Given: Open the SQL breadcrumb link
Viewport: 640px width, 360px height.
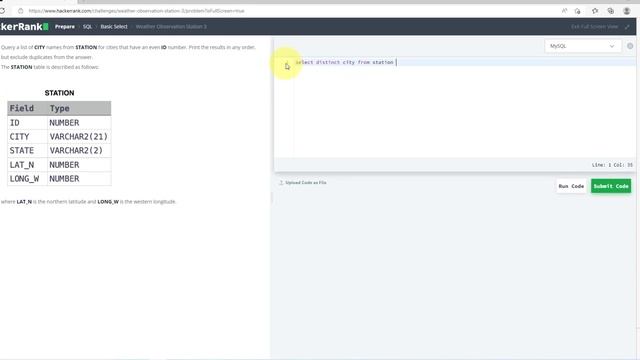Looking at the screenshot, I should point(87,27).
